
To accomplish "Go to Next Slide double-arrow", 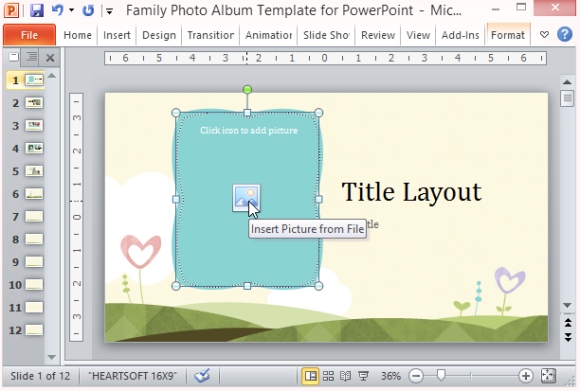I will pyautogui.click(x=568, y=337).
